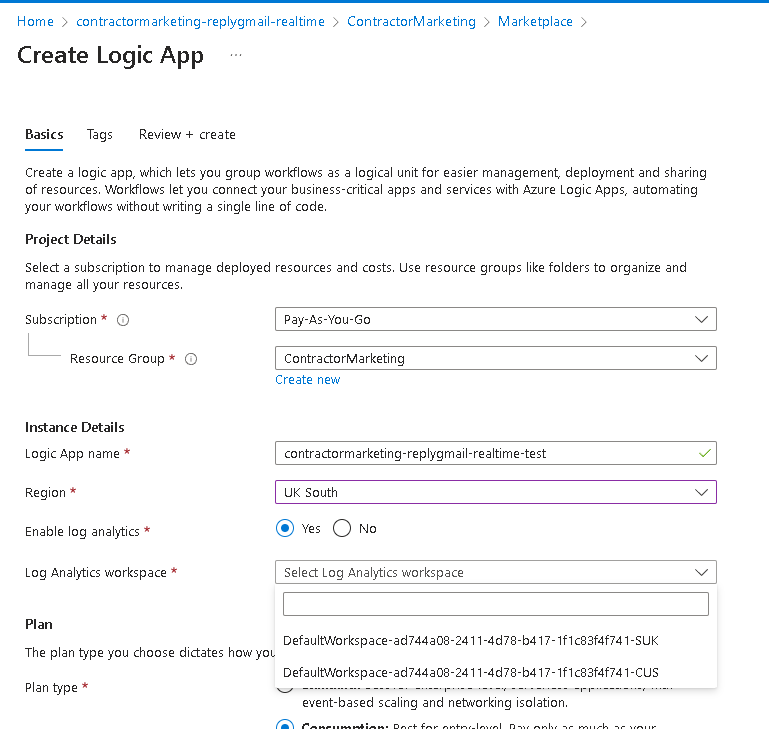The height and width of the screenshot is (729, 769).
Task: Choose the DefaultWorkspace ending in CUS
Action: click(x=495, y=673)
